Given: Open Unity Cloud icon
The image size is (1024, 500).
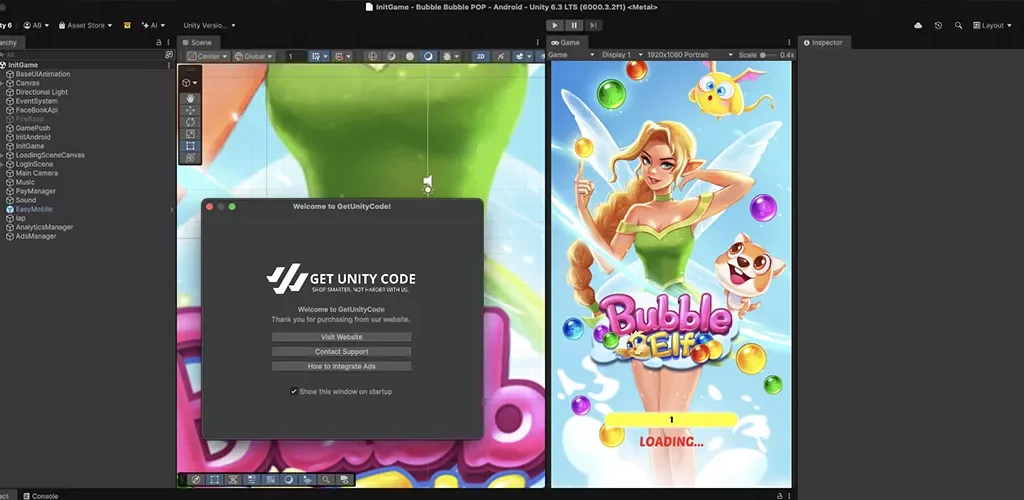Looking at the screenshot, I should point(918,25).
